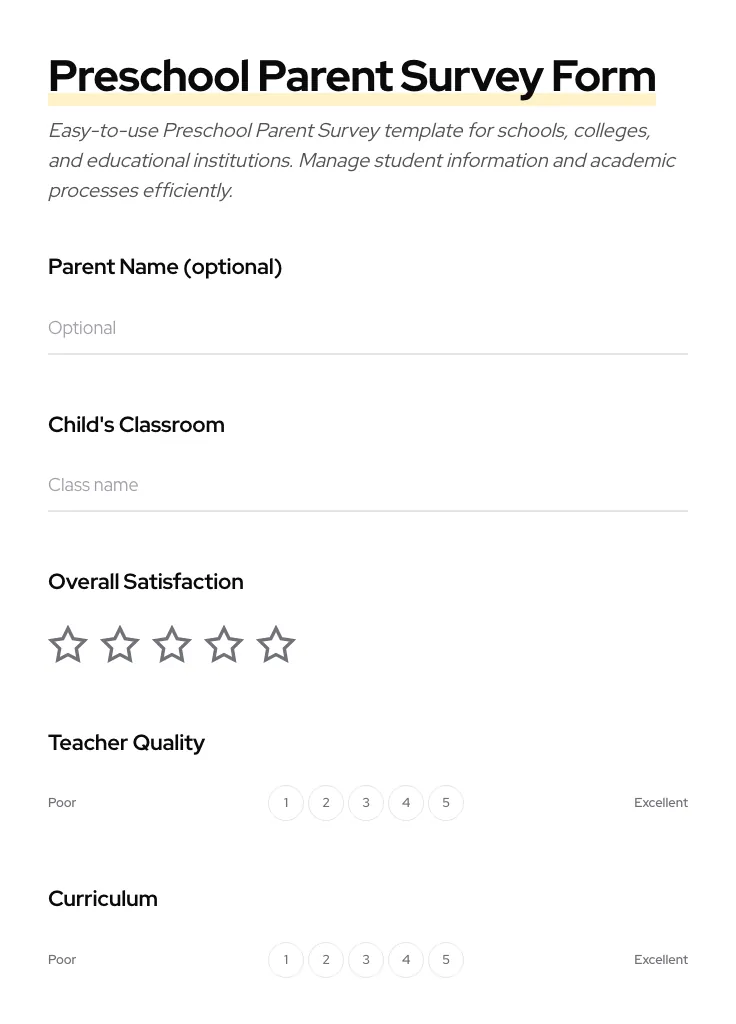The height and width of the screenshot is (1024, 736).
Task: Rate Curriculum as 1
Action: point(286,959)
